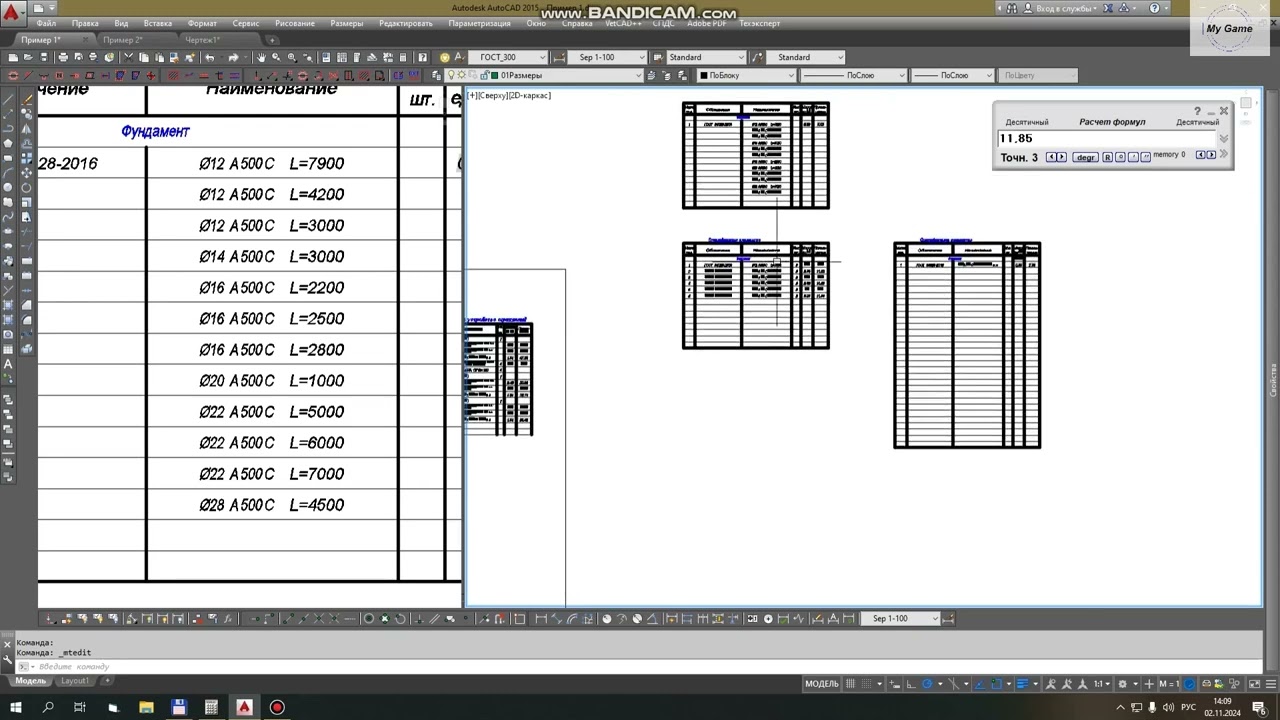Open the ГОСТ_300 text style dropdown
The image size is (1280, 720).
pyautogui.click(x=507, y=57)
